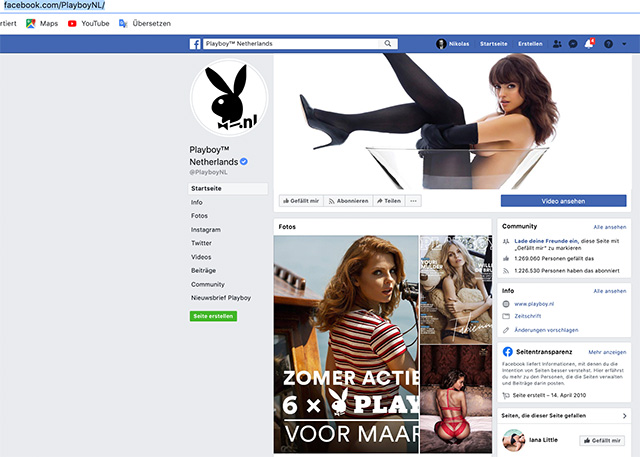The width and height of the screenshot is (640, 457).
Task: Click the Iana Little name link
Action: pos(543,440)
